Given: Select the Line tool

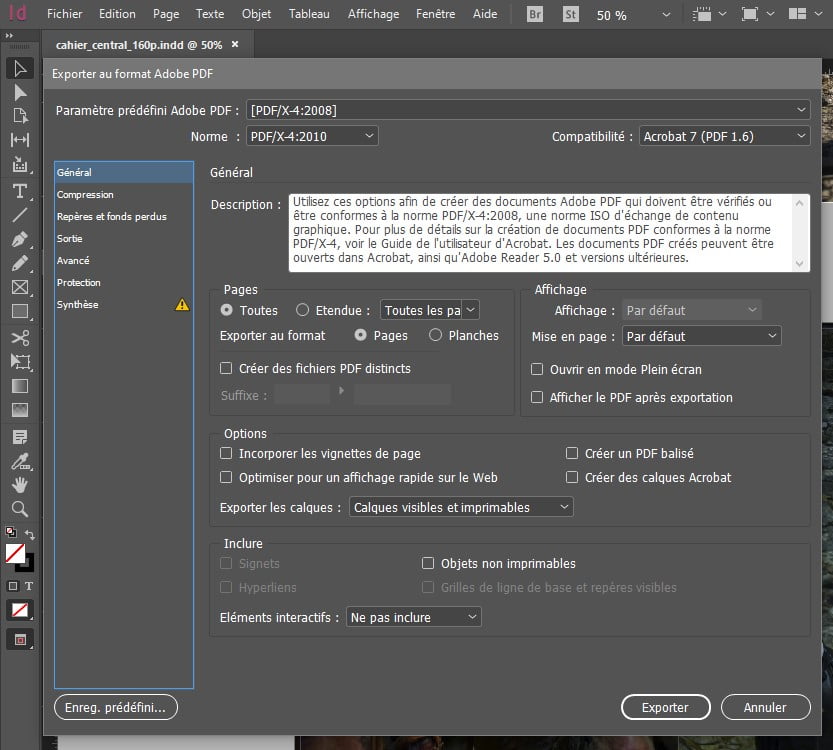Looking at the screenshot, I should coord(19,215).
